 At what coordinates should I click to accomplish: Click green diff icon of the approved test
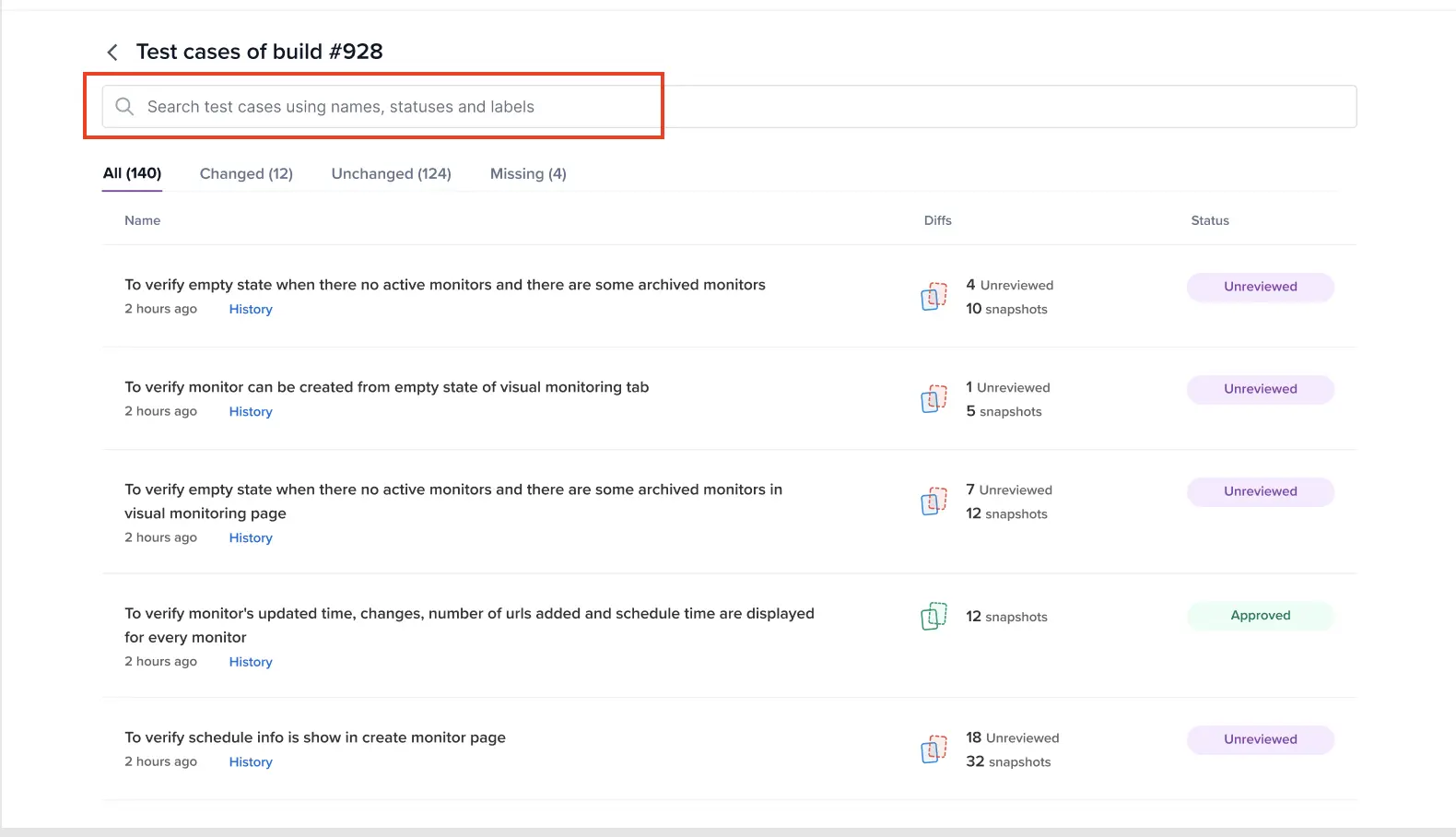[933, 616]
